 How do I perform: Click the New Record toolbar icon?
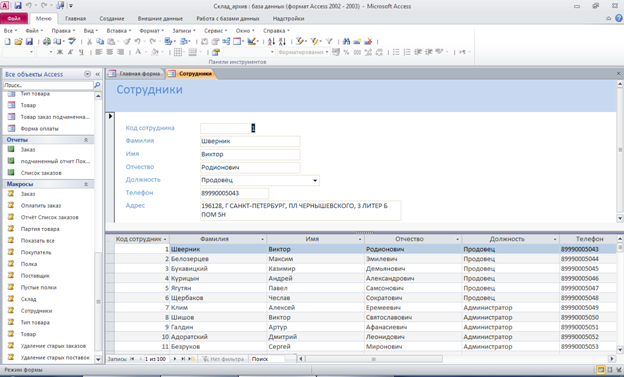coord(357,41)
